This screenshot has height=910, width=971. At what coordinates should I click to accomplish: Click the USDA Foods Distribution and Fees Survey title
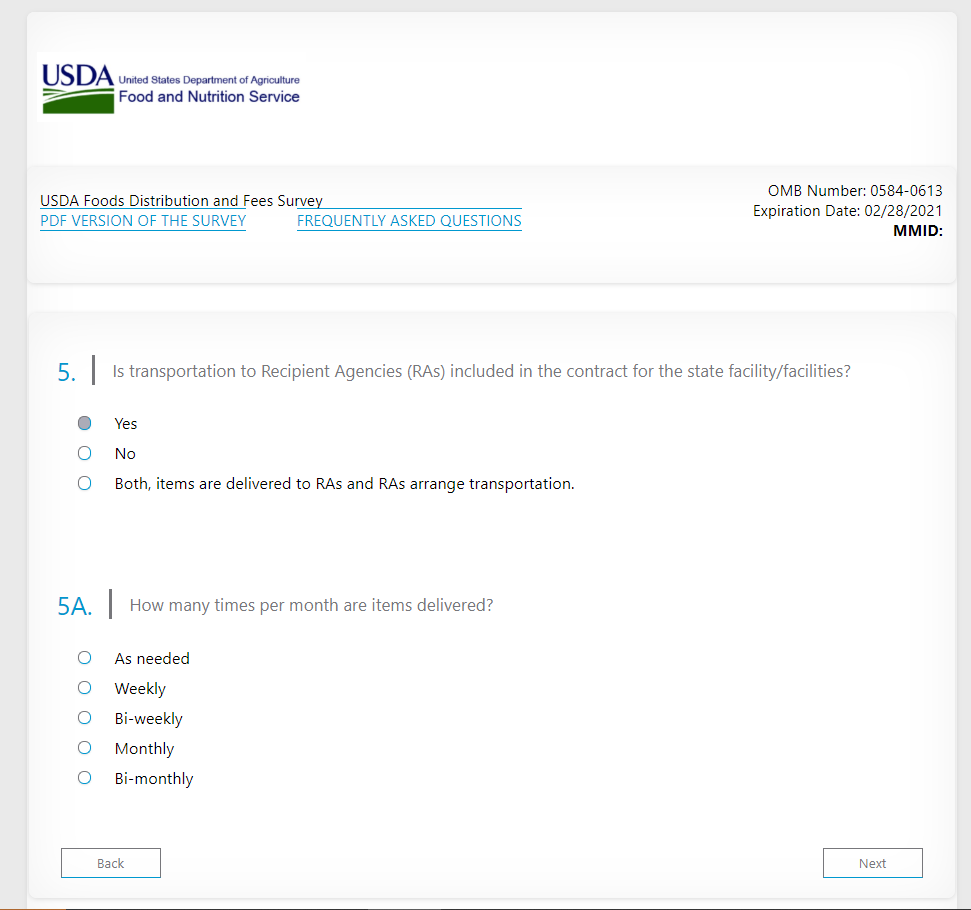click(181, 201)
